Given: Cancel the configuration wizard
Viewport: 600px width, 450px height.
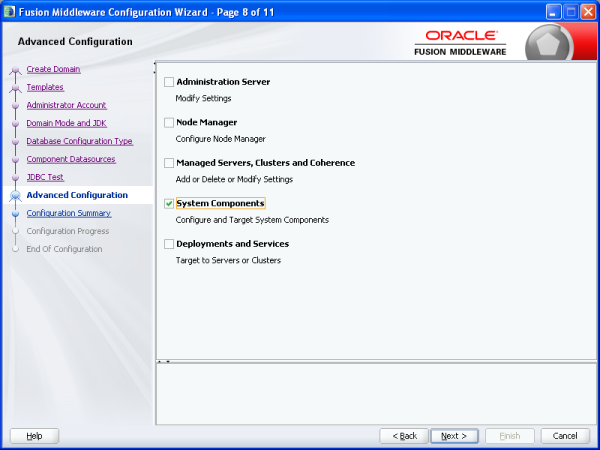Looking at the screenshot, I should point(565,436).
